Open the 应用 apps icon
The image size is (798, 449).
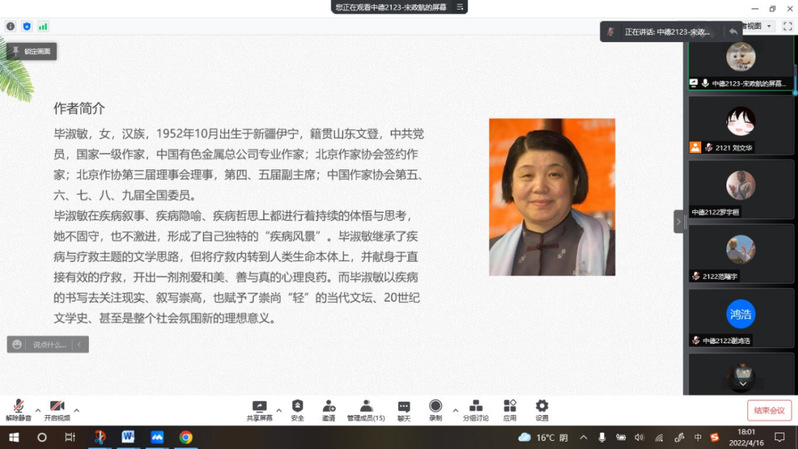[510, 410]
